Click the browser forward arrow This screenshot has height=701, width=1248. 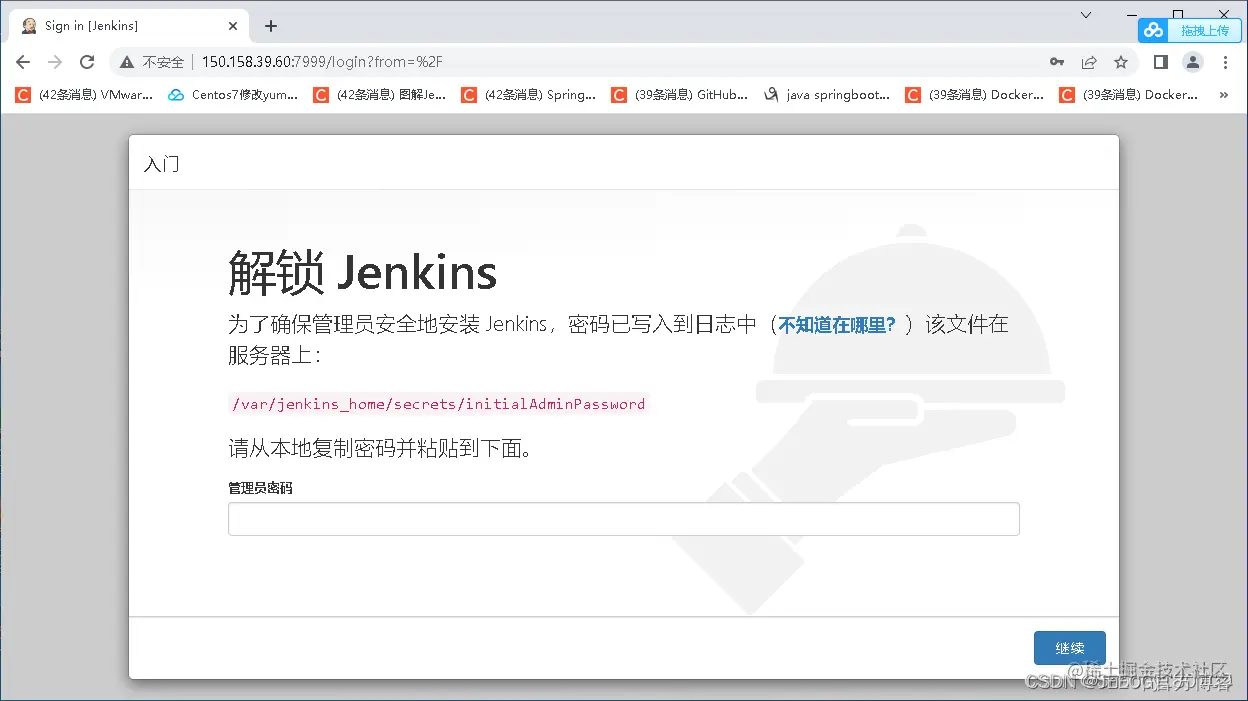click(55, 62)
